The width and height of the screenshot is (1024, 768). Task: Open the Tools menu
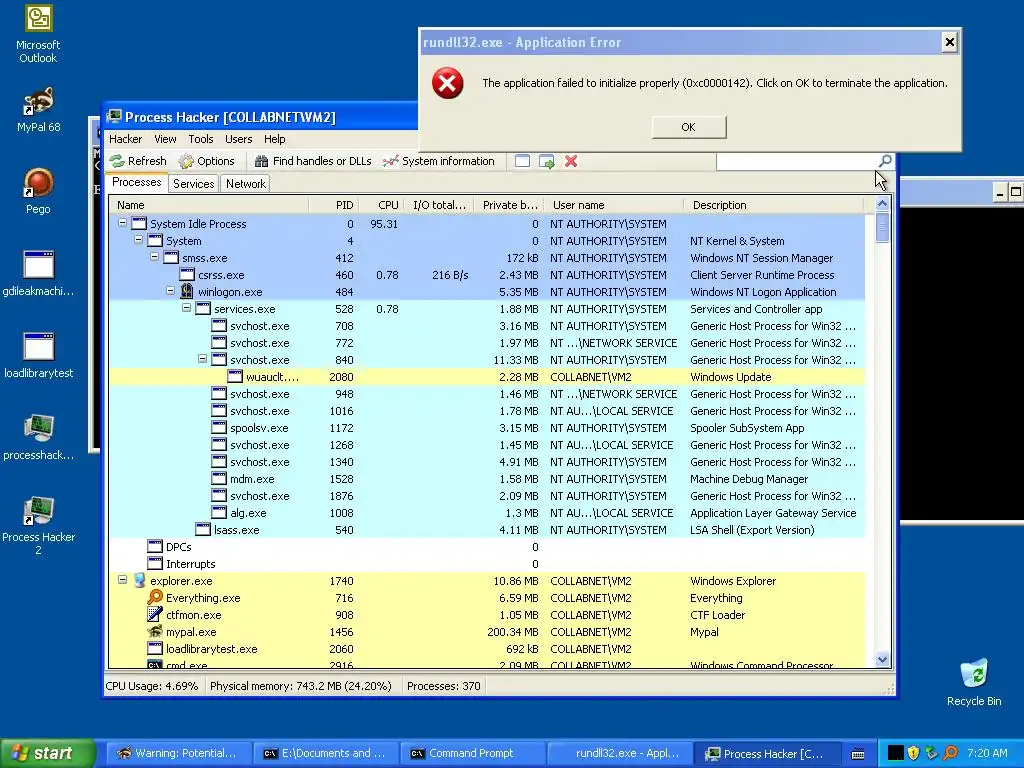[200, 139]
